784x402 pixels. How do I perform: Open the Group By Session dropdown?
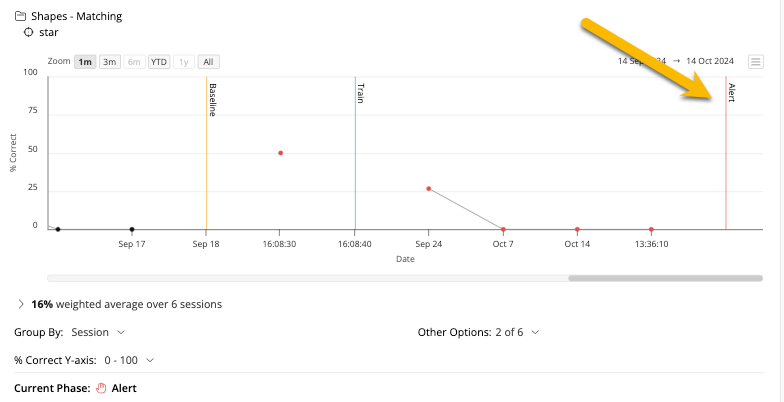98,332
